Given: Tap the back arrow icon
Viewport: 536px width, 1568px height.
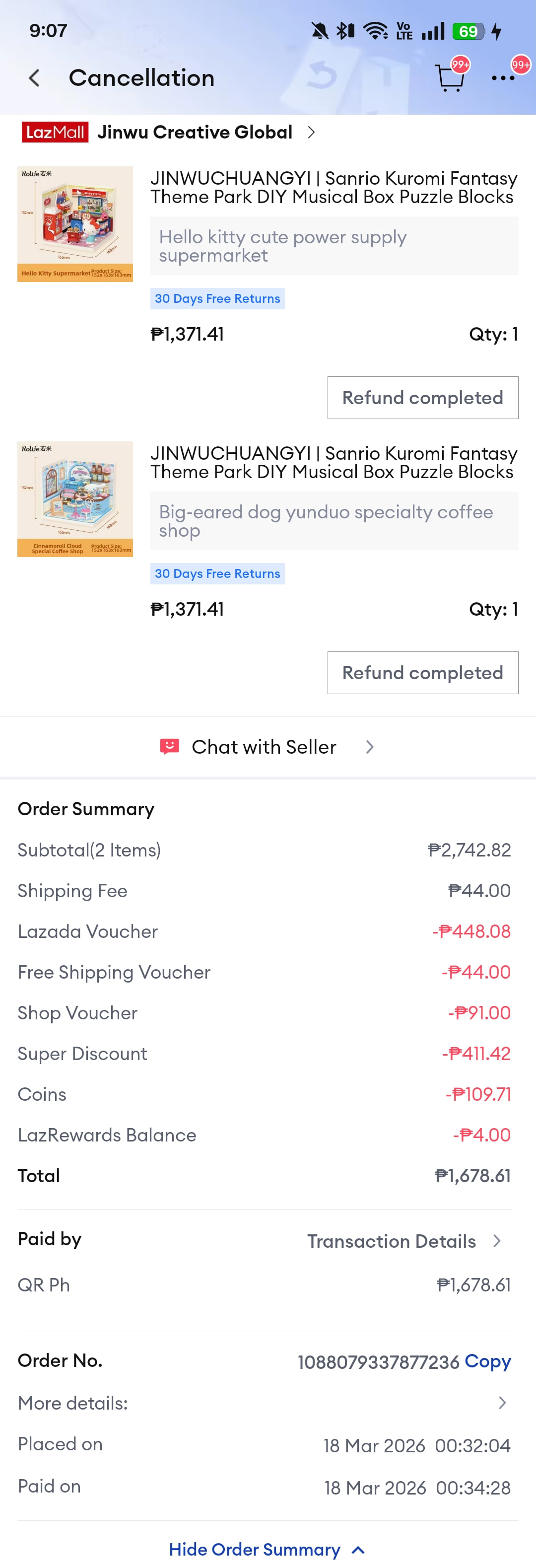Looking at the screenshot, I should click(x=35, y=78).
